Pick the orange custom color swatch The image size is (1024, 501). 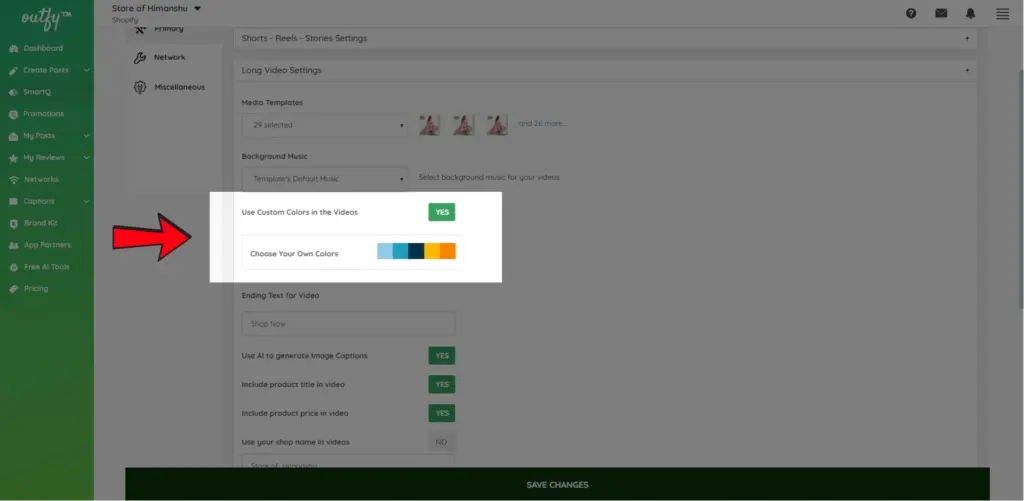[447, 252]
